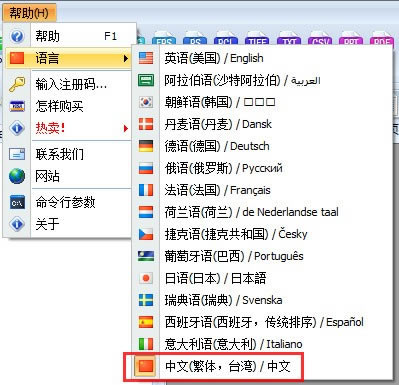The width and height of the screenshot is (399, 385).
Task: Click the blue question mark help icon
Action: pyautogui.click(x=17, y=36)
